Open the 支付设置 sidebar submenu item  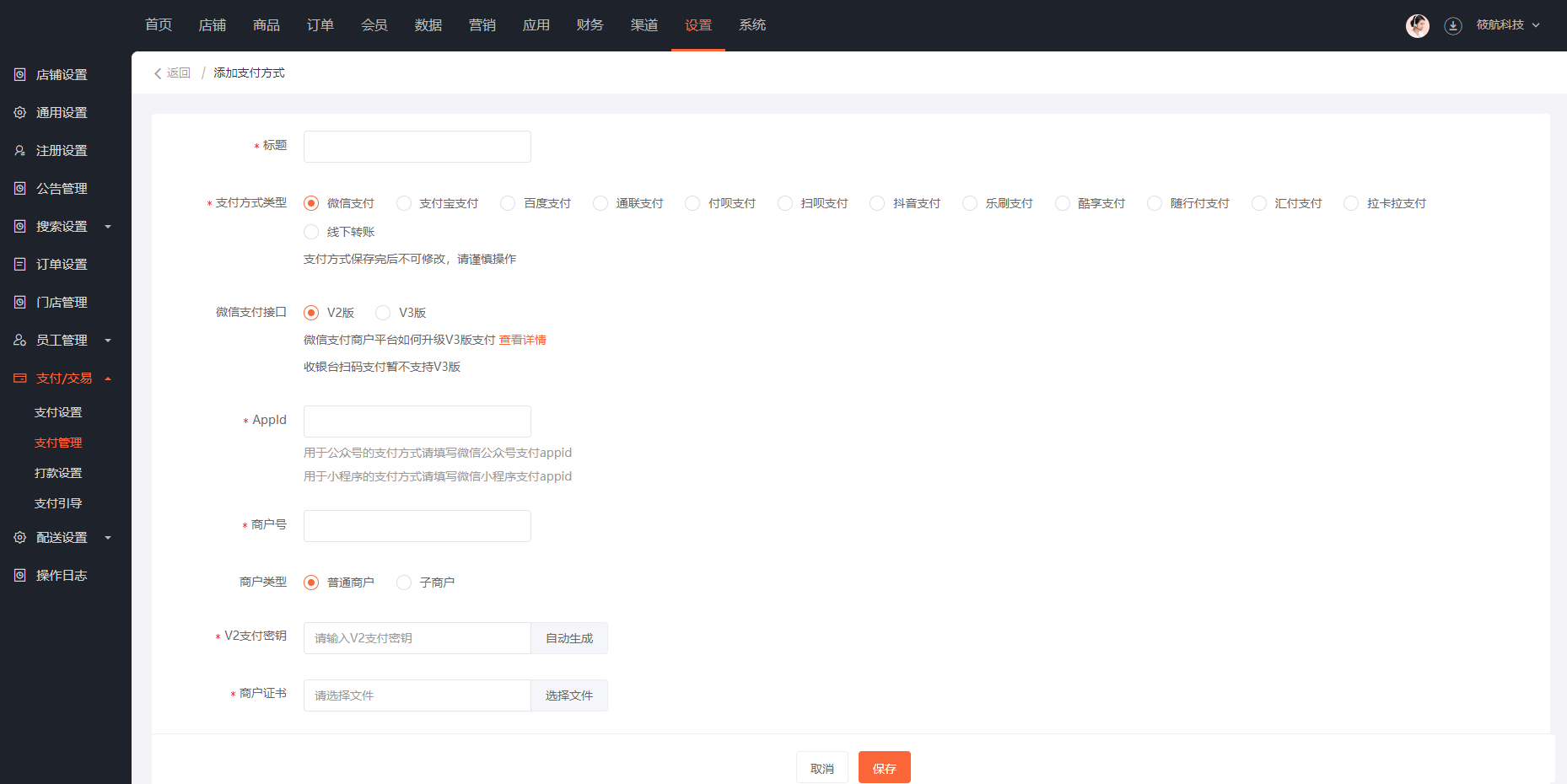pyautogui.click(x=58, y=412)
